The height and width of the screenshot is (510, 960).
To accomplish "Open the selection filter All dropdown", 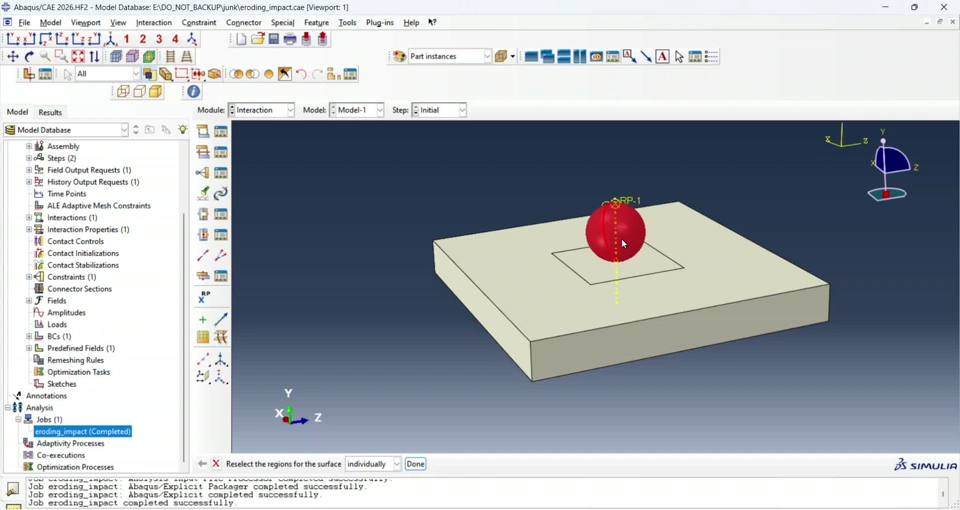I will pyautogui.click(x=108, y=74).
